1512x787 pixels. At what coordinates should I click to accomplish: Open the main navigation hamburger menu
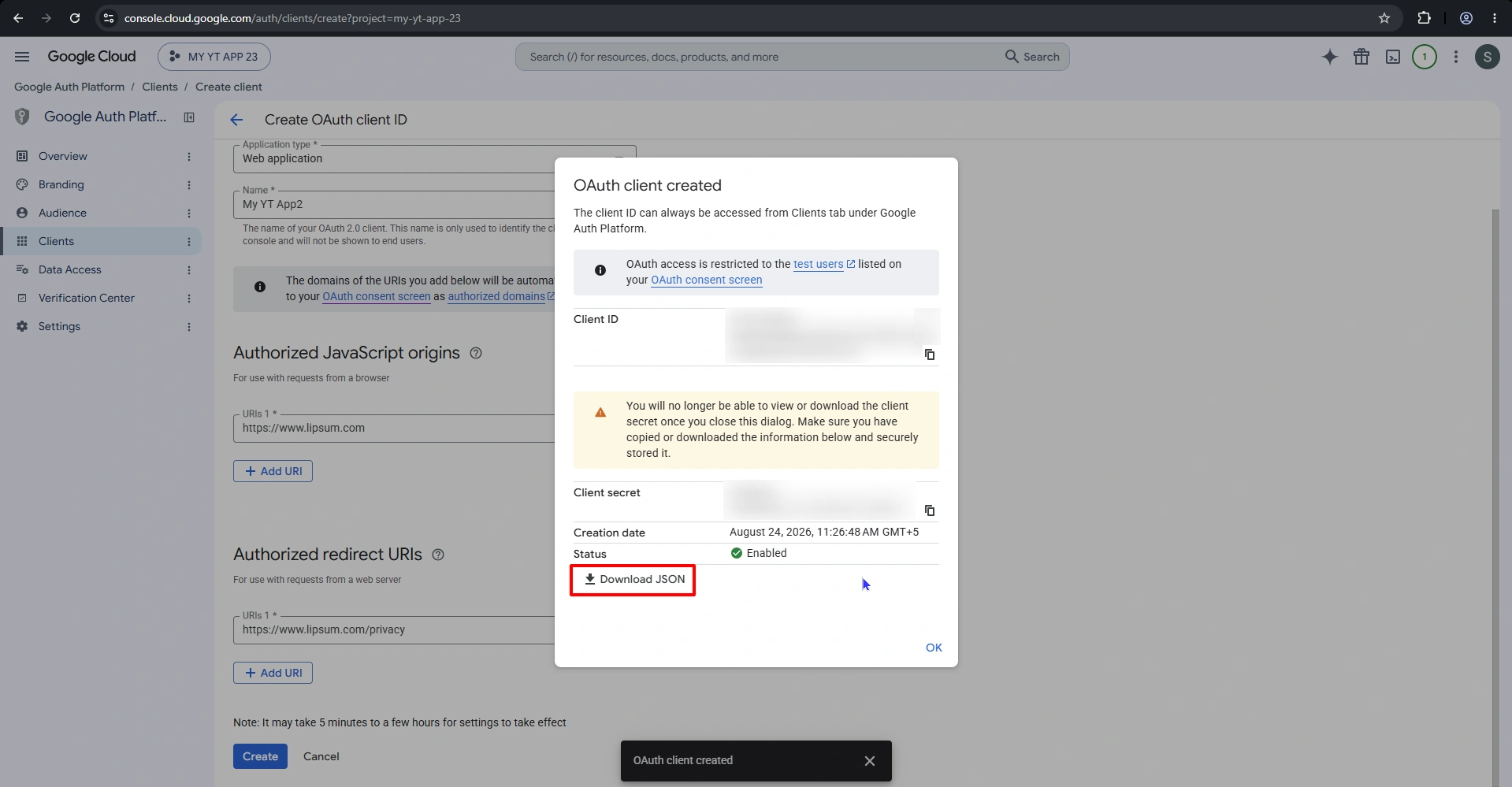point(22,57)
